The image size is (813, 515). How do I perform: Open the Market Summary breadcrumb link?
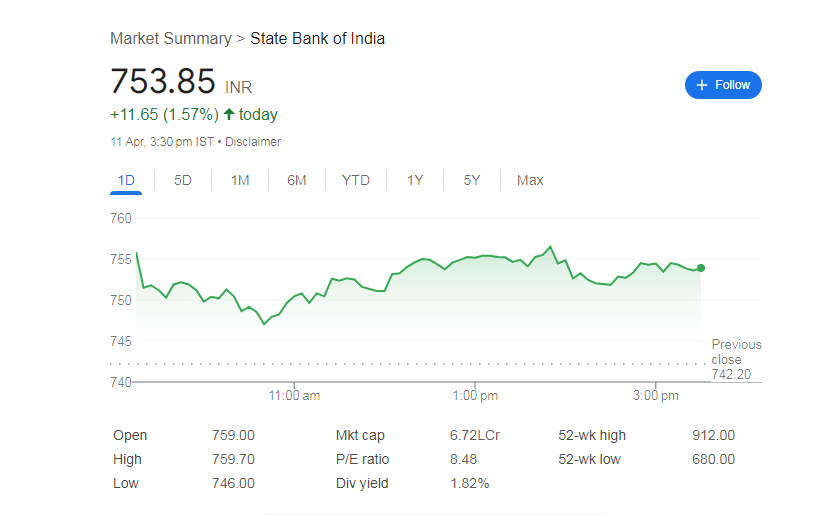click(x=170, y=38)
